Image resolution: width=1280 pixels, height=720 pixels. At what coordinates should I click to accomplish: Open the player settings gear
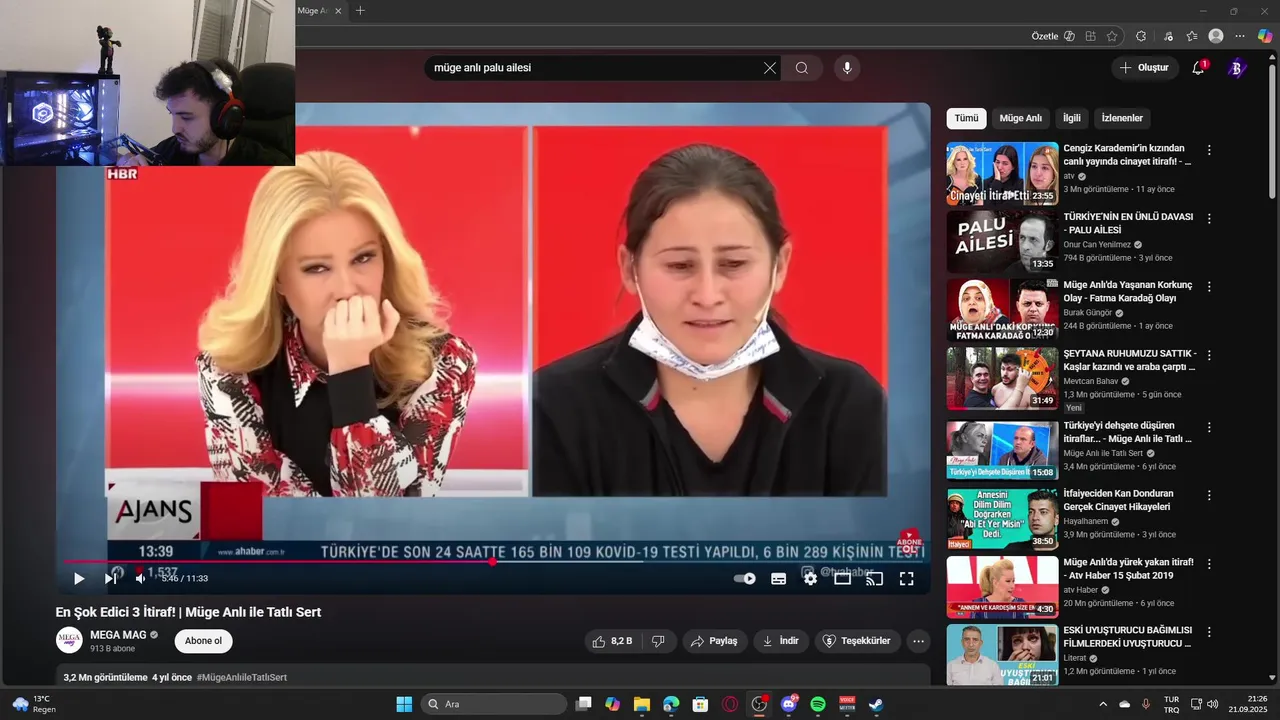[x=810, y=578]
